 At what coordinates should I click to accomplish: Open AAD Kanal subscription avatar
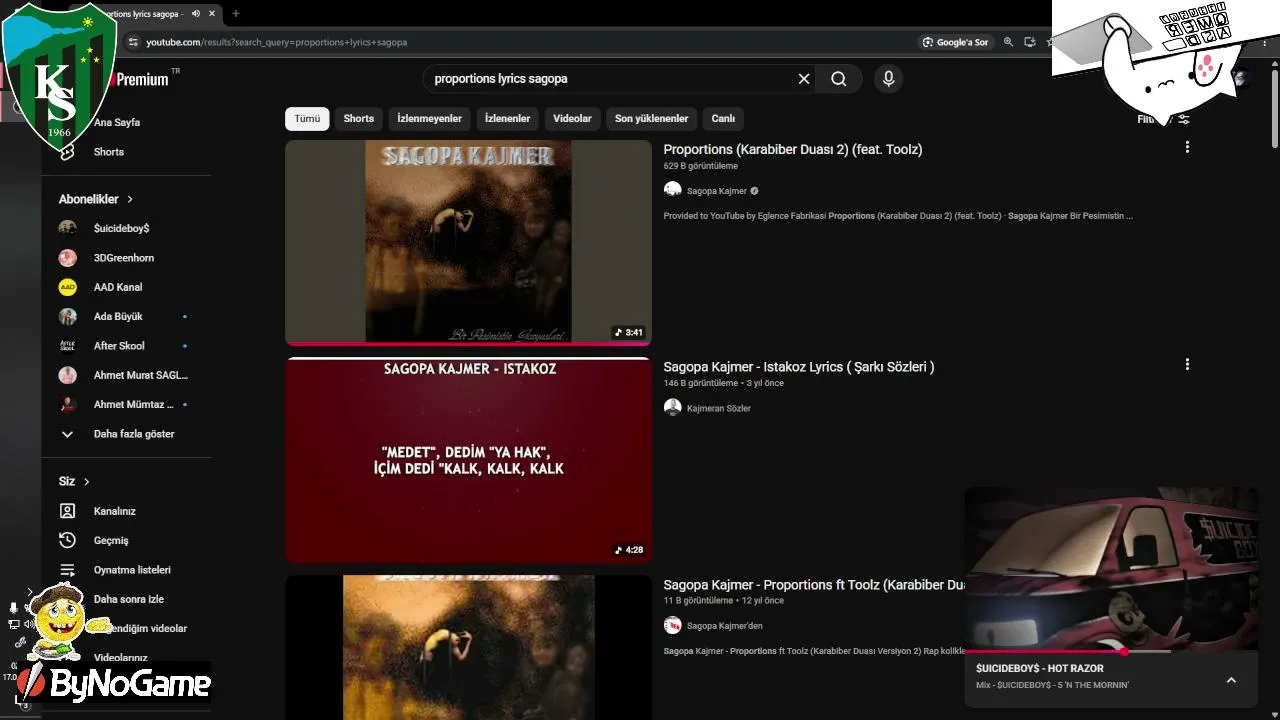coord(67,287)
